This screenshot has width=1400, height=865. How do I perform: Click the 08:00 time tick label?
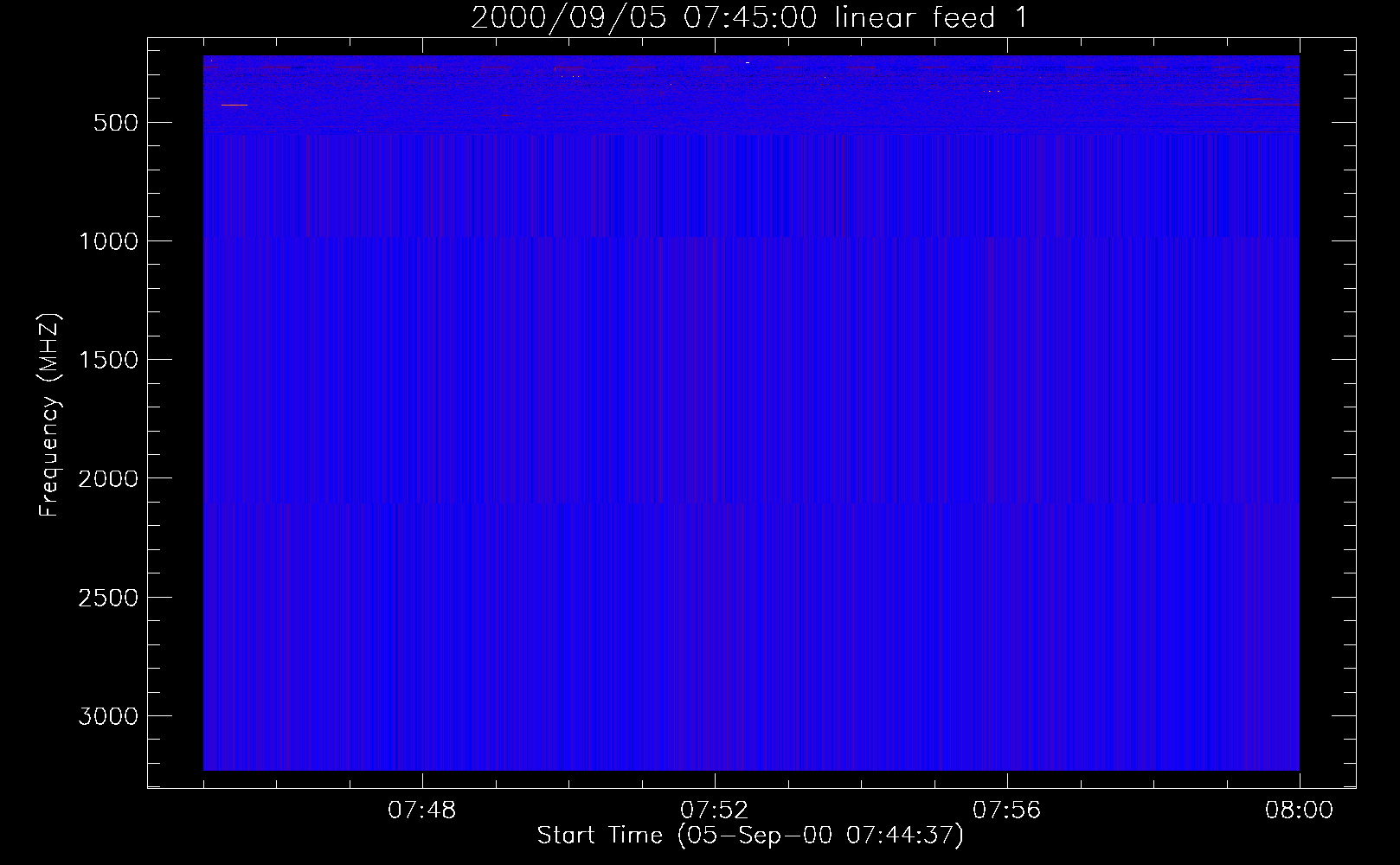coord(1300,811)
